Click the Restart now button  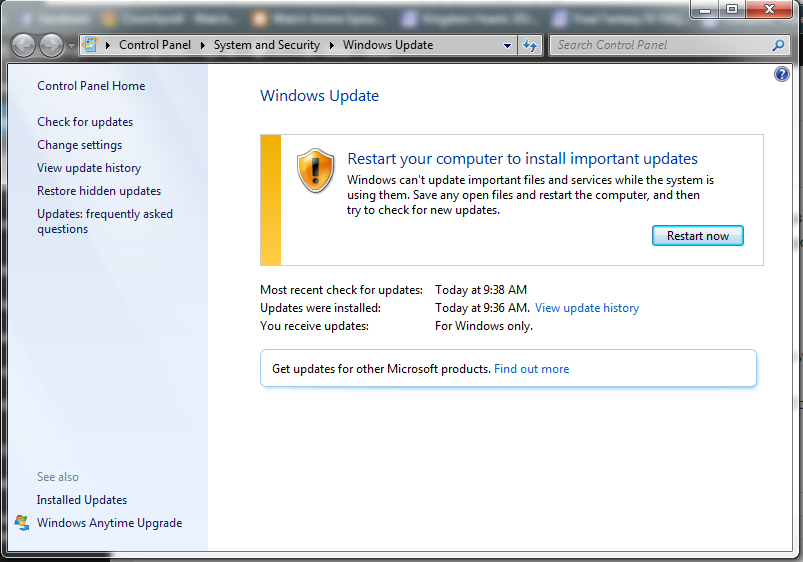[x=698, y=236]
